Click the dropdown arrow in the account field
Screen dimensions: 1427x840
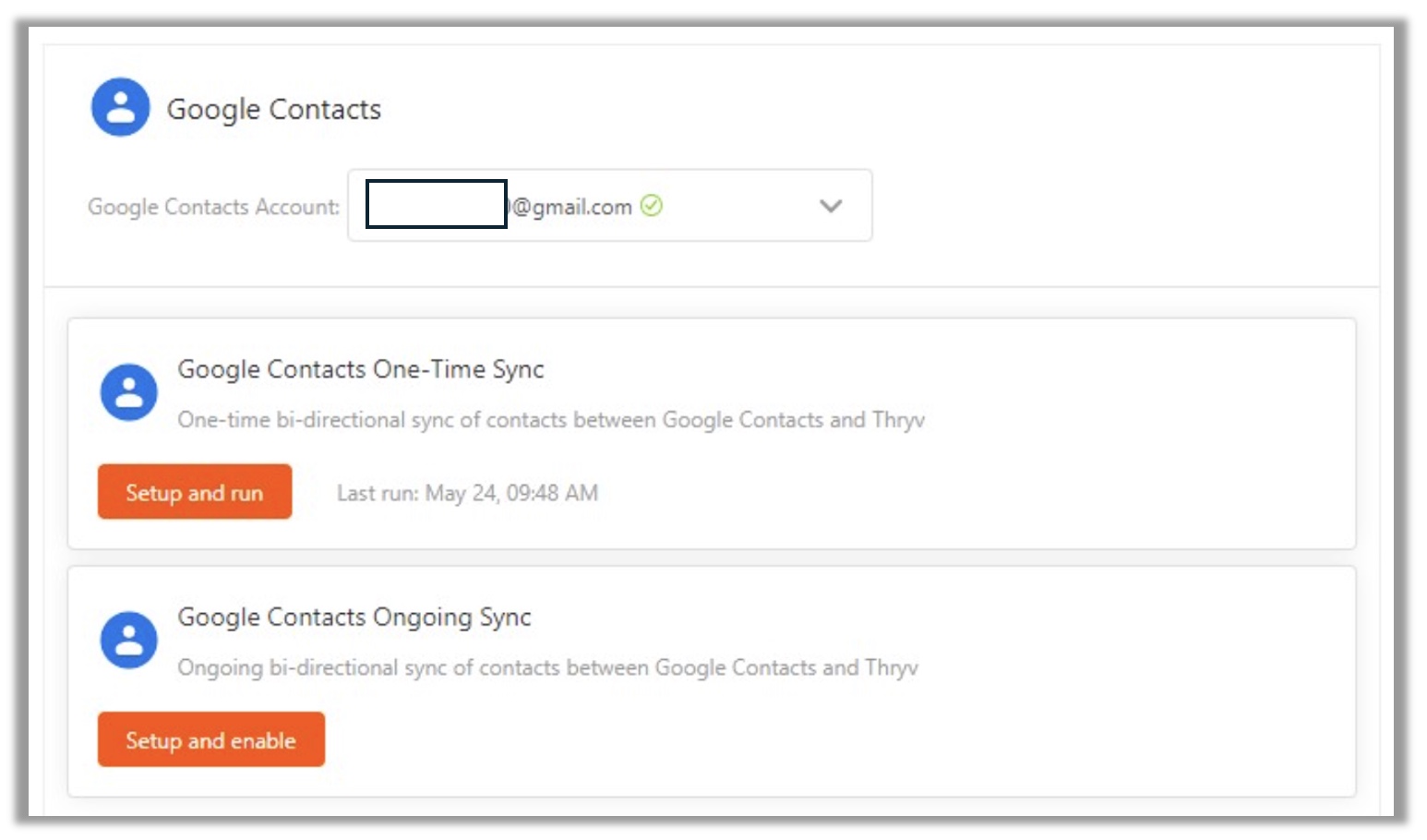[x=829, y=207]
